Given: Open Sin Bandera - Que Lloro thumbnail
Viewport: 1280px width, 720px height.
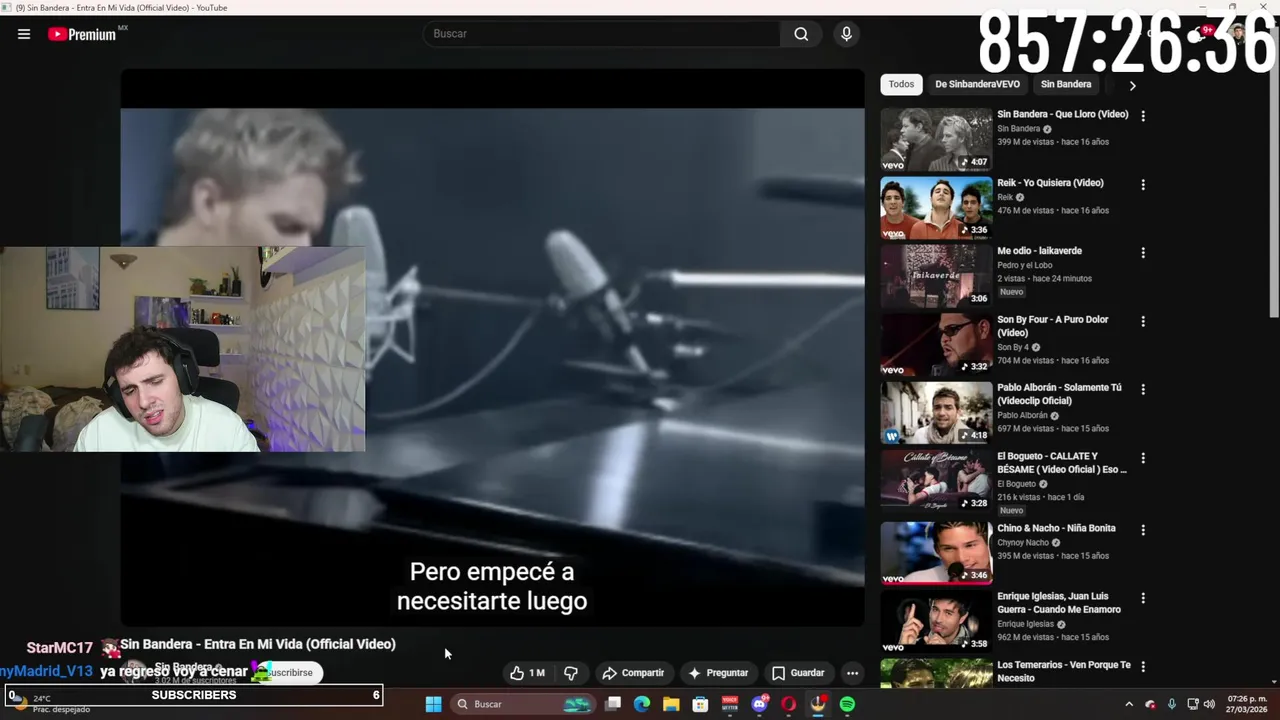Looking at the screenshot, I should pyautogui.click(x=936, y=139).
